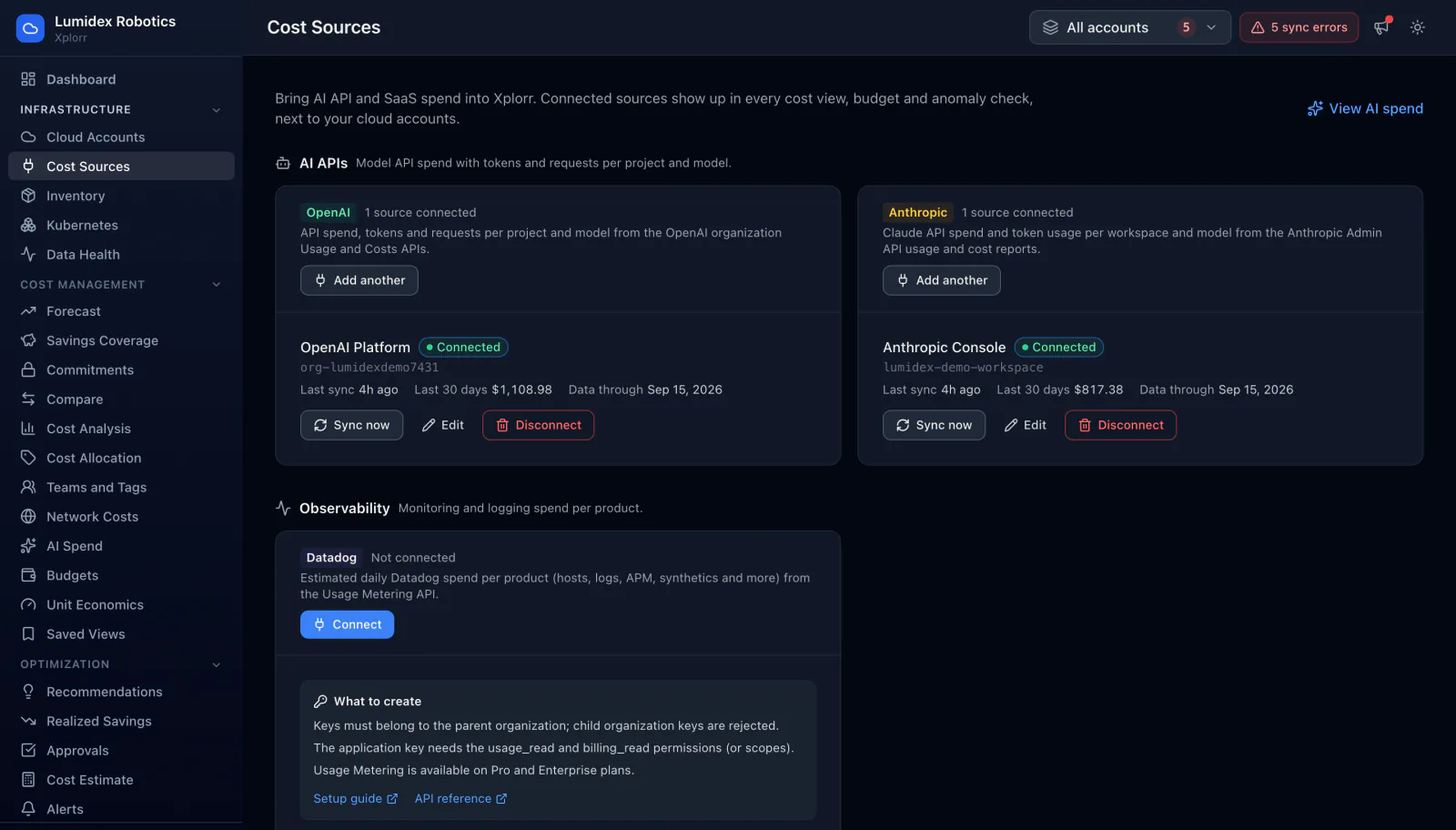Click the Dashboard grid icon
1456x830 pixels.
[28, 79]
